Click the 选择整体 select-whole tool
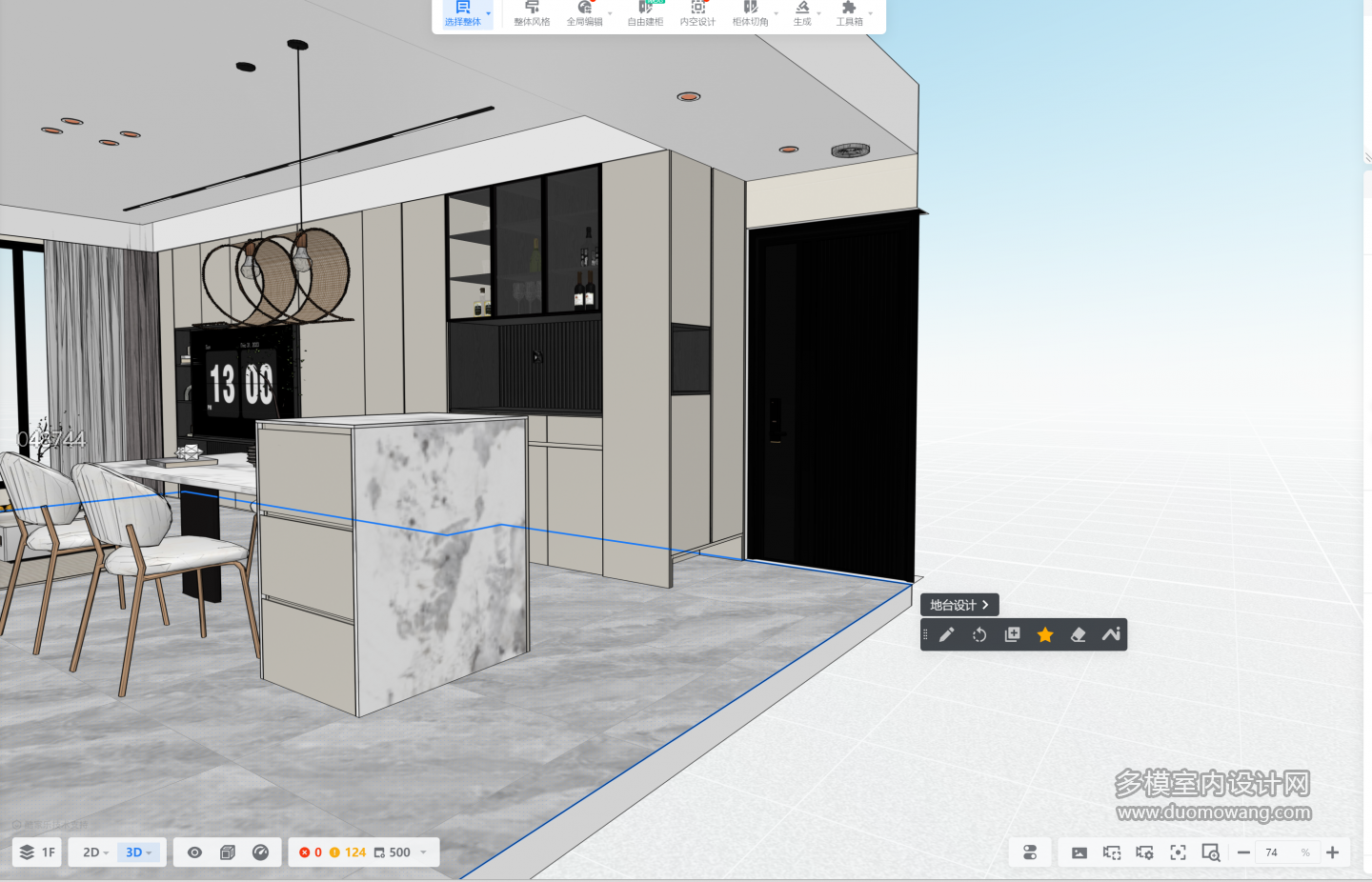1372x882 pixels. pyautogui.click(x=463, y=14)
